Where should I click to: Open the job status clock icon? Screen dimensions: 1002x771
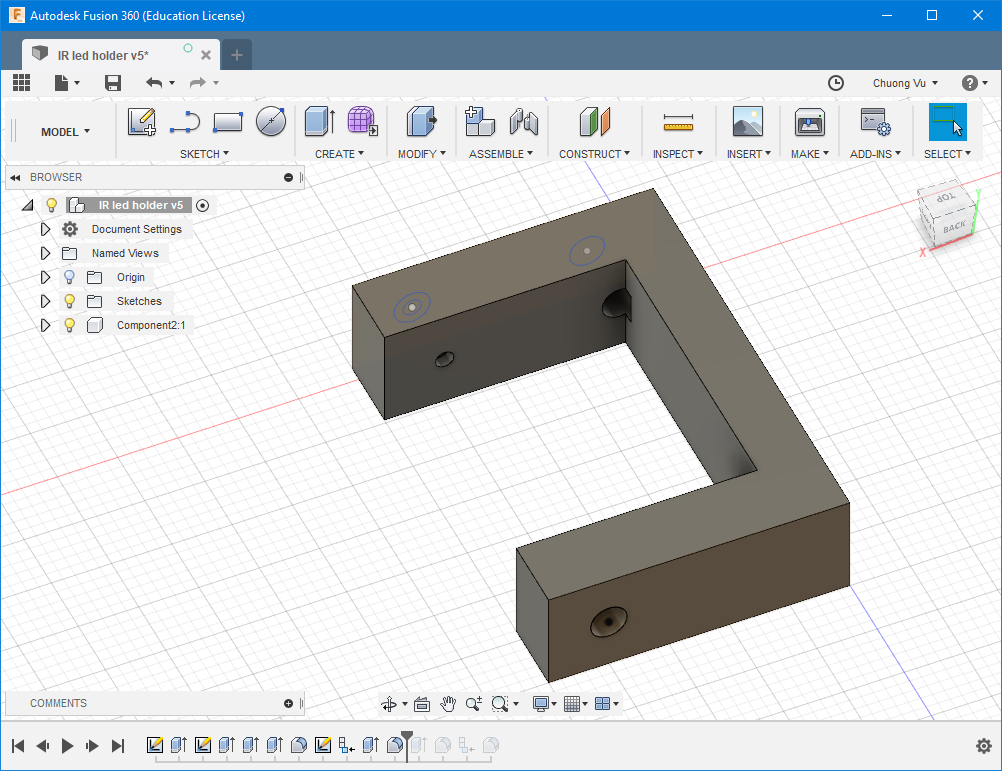click(836, 83)
